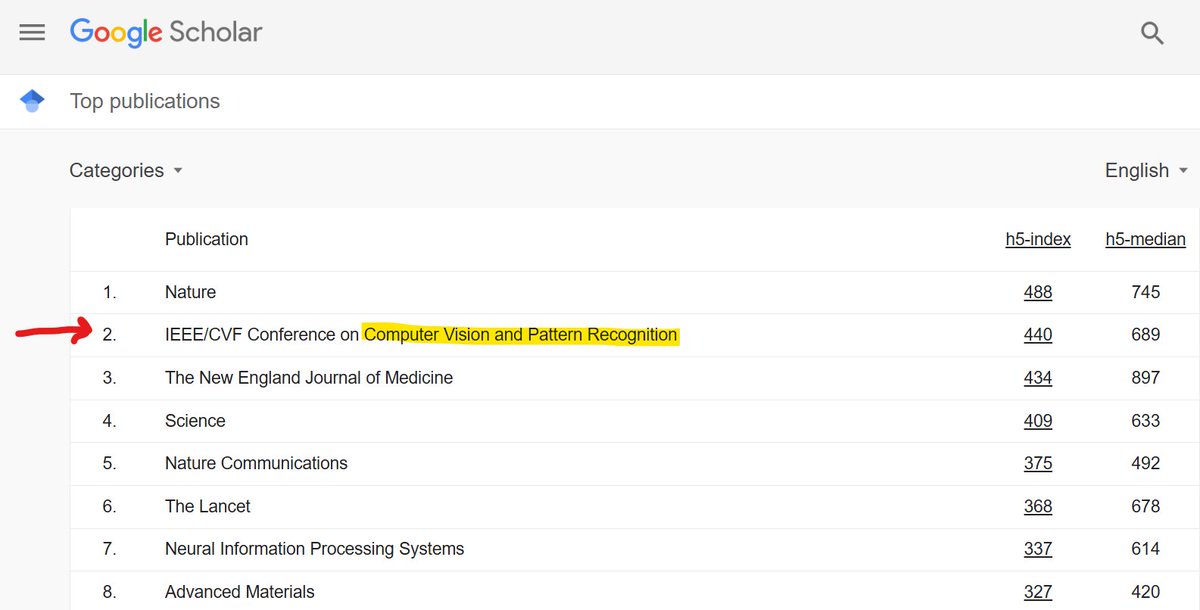Click the Google Scholar logo
This screenshot has height=610, width=1200.
[x=166, y=32]
